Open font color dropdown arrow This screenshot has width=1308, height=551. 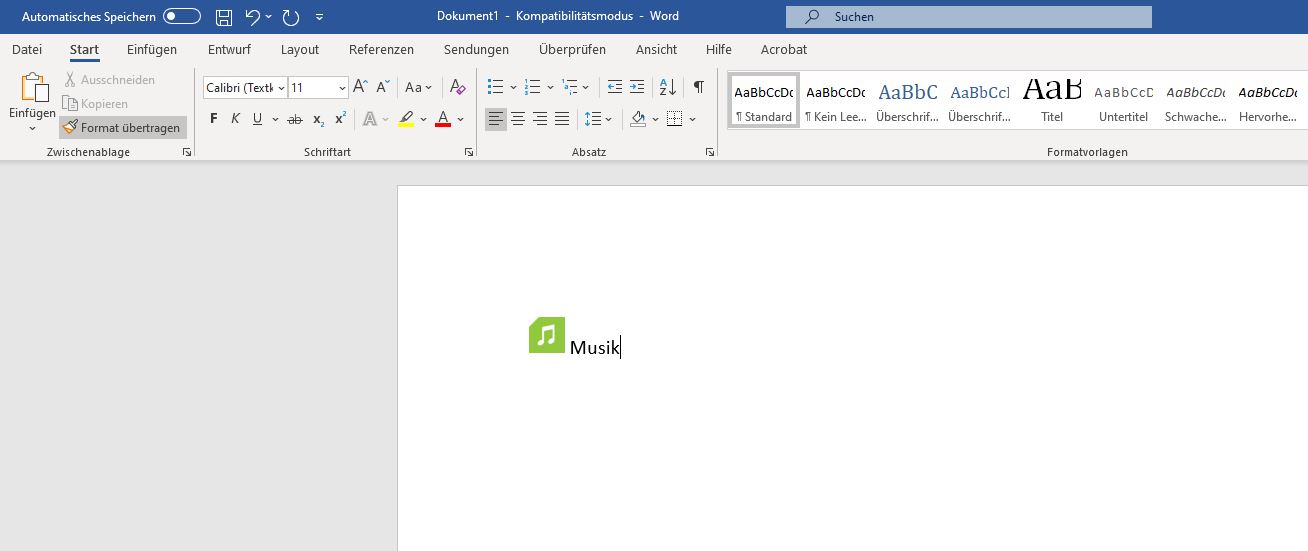(460, 119)
